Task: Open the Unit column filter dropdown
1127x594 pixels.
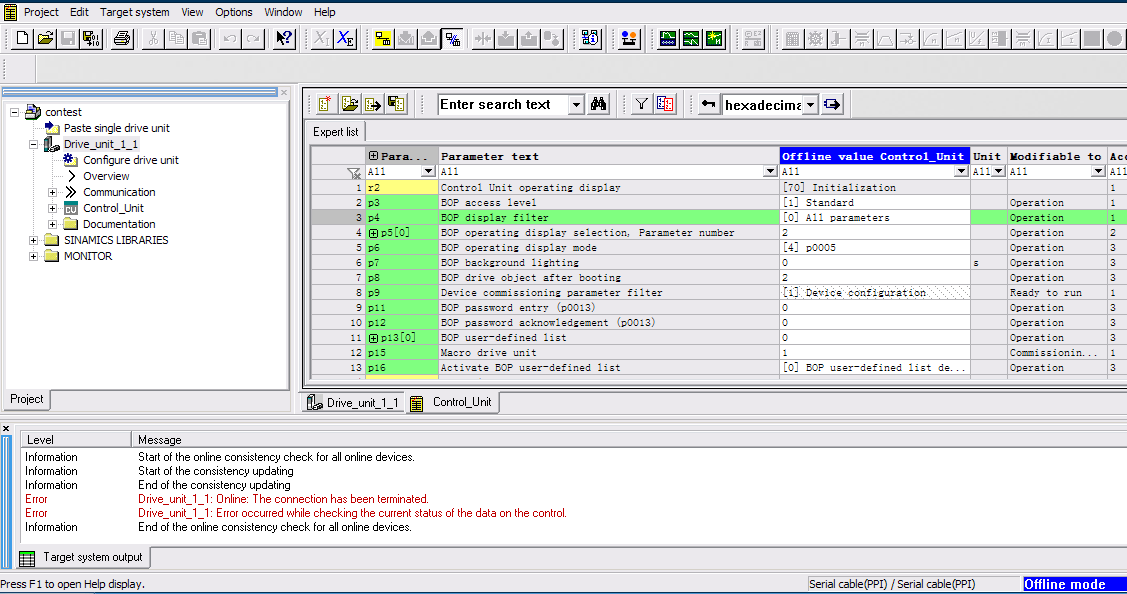Action: point(998,172)
